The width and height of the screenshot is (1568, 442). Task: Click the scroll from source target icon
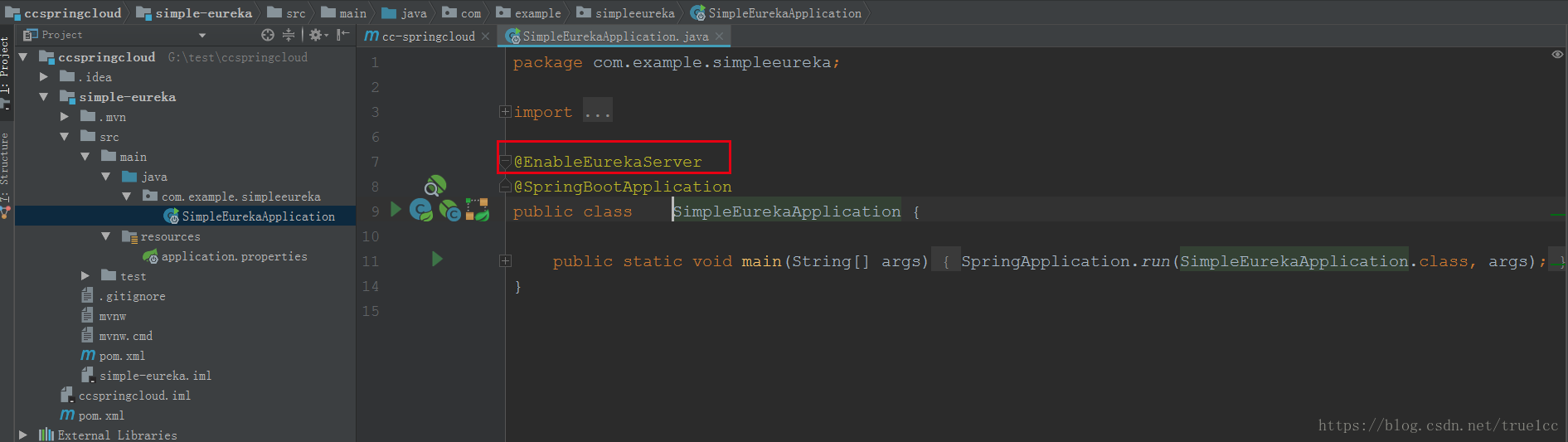coord(267,35)
